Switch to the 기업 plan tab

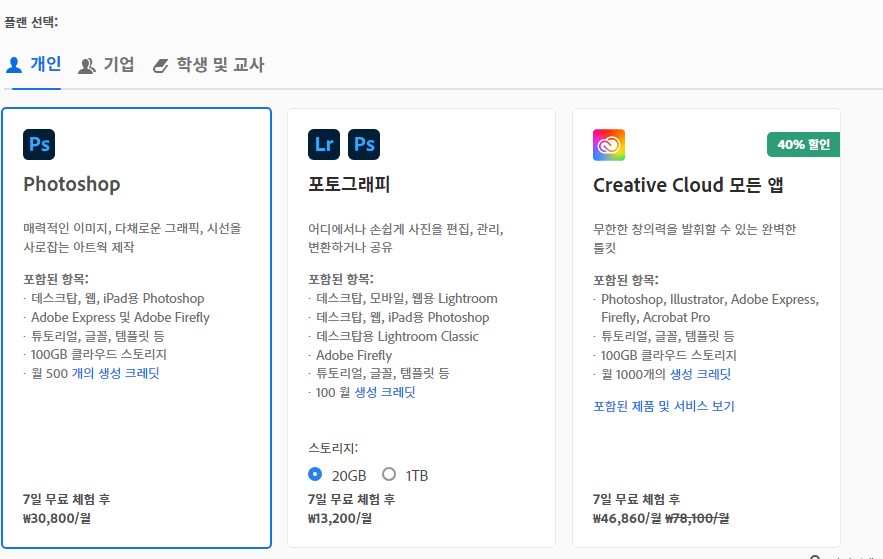106,65
